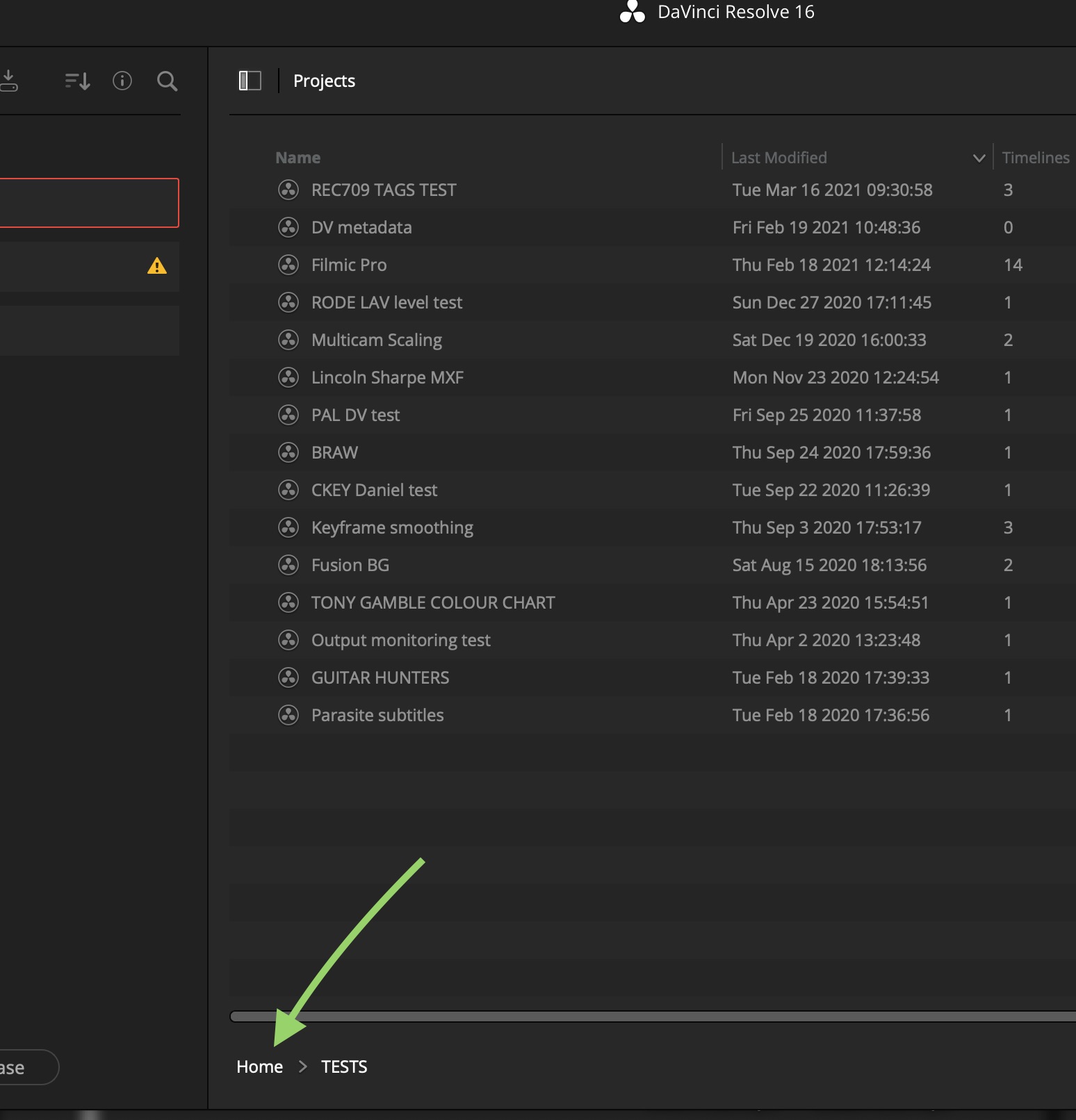
Task: Select project icon for REC709 TAGS TEST
Action: pos(288,190)
